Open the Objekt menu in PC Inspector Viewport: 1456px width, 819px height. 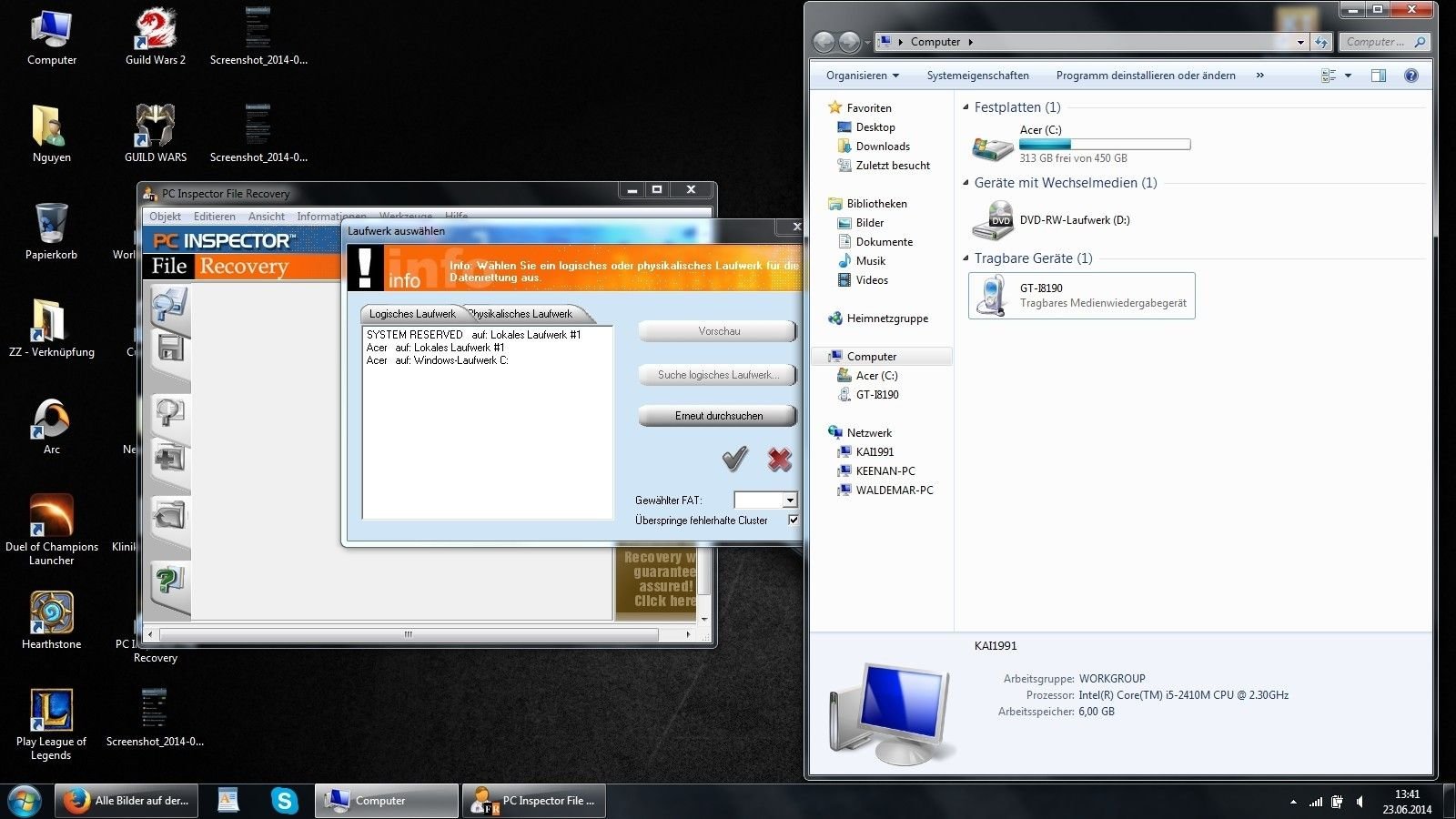(x=165, y=217)
